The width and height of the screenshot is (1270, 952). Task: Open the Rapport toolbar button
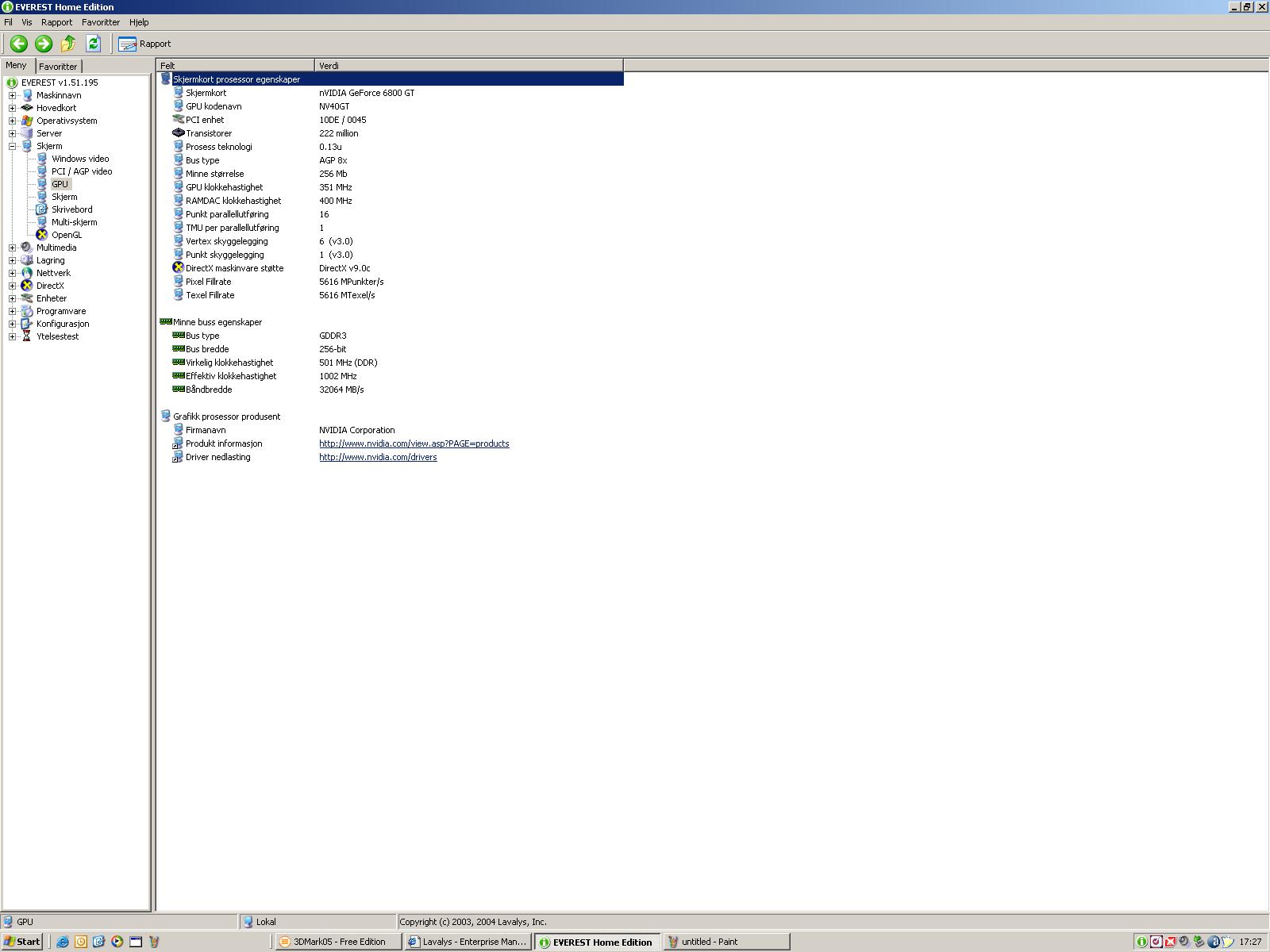click(x=144, y=44)
